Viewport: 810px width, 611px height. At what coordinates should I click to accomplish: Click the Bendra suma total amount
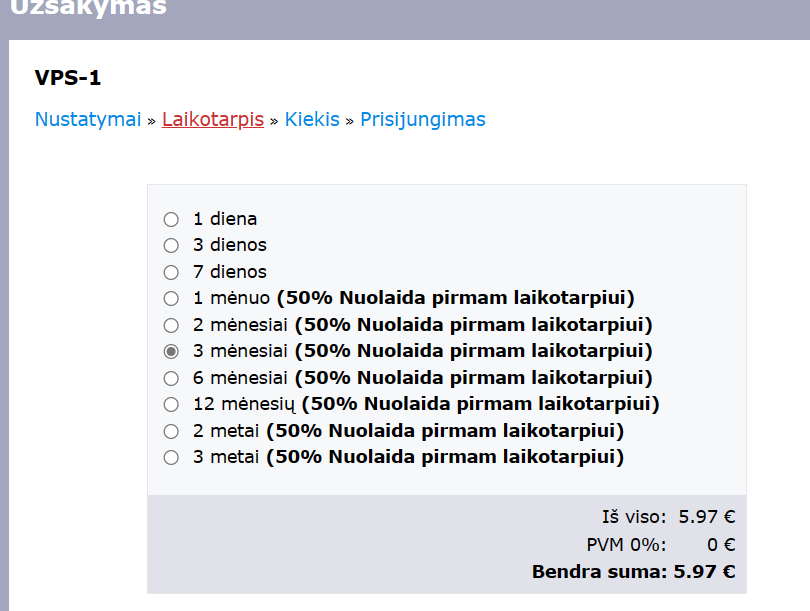pos(704,572)
